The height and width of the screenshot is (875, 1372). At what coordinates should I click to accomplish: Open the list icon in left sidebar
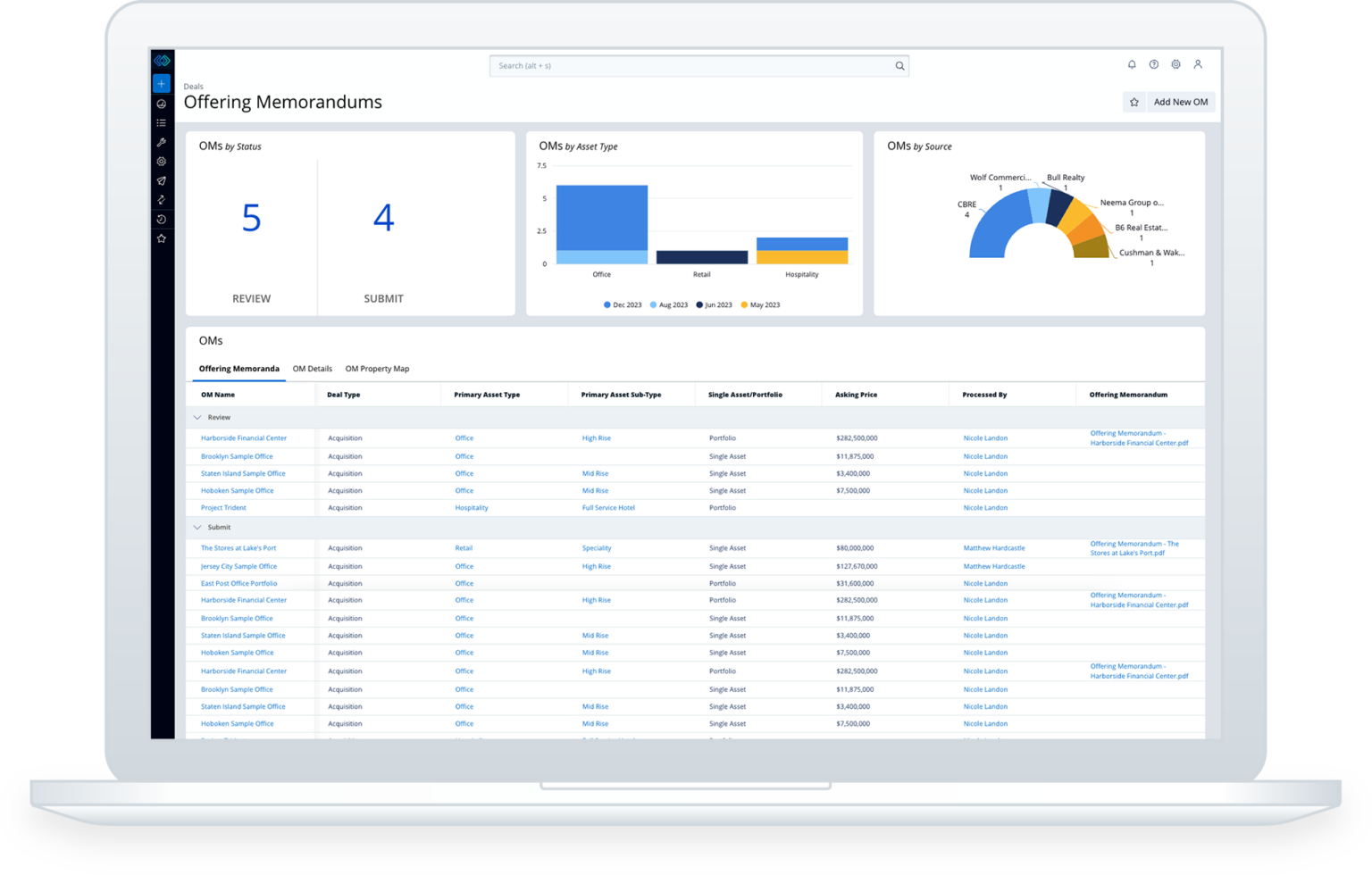pyautogui.click(x=162, y=123)
